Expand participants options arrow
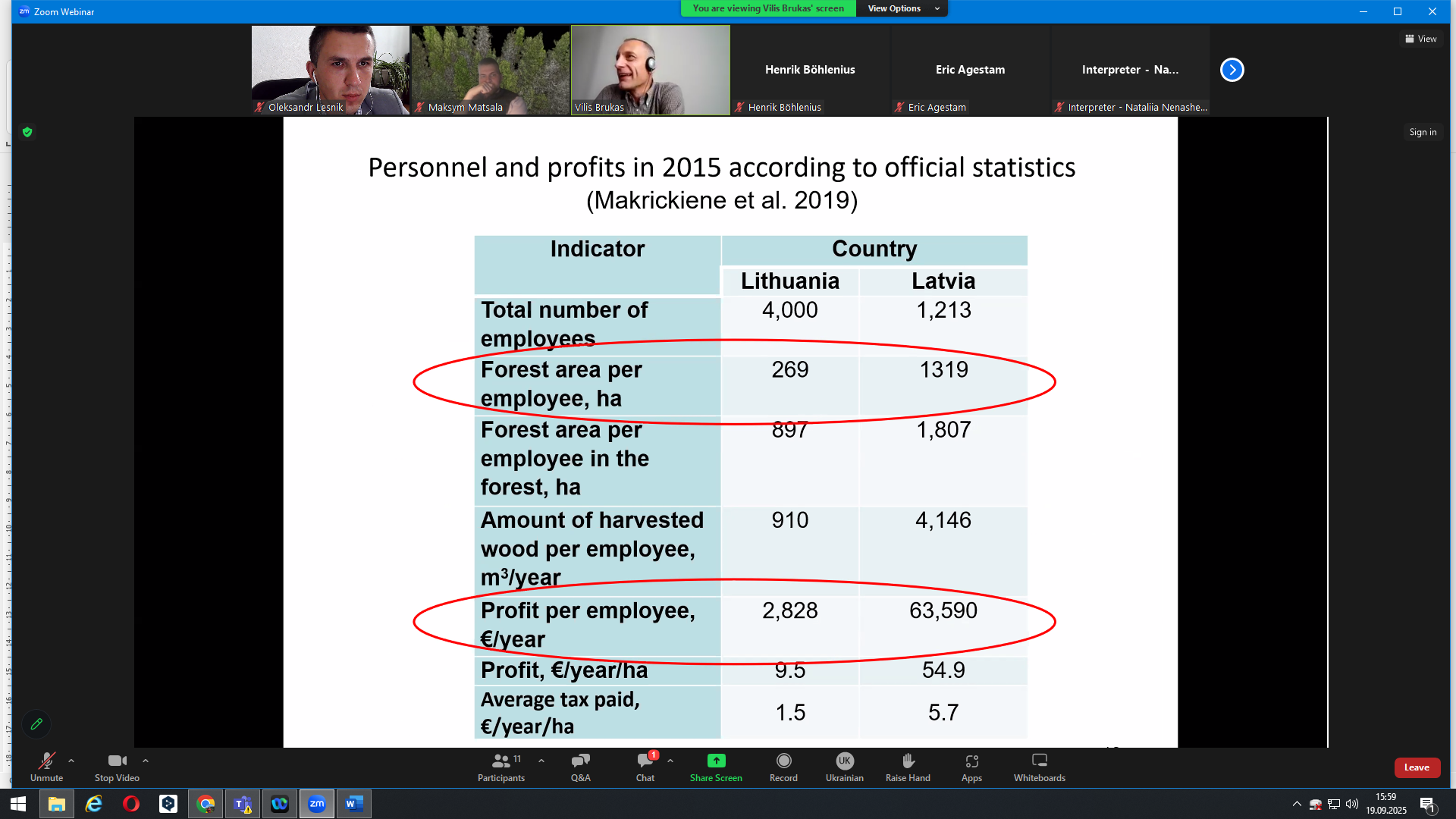Viewport: 1456px width, 819px height. click(541, 761)
